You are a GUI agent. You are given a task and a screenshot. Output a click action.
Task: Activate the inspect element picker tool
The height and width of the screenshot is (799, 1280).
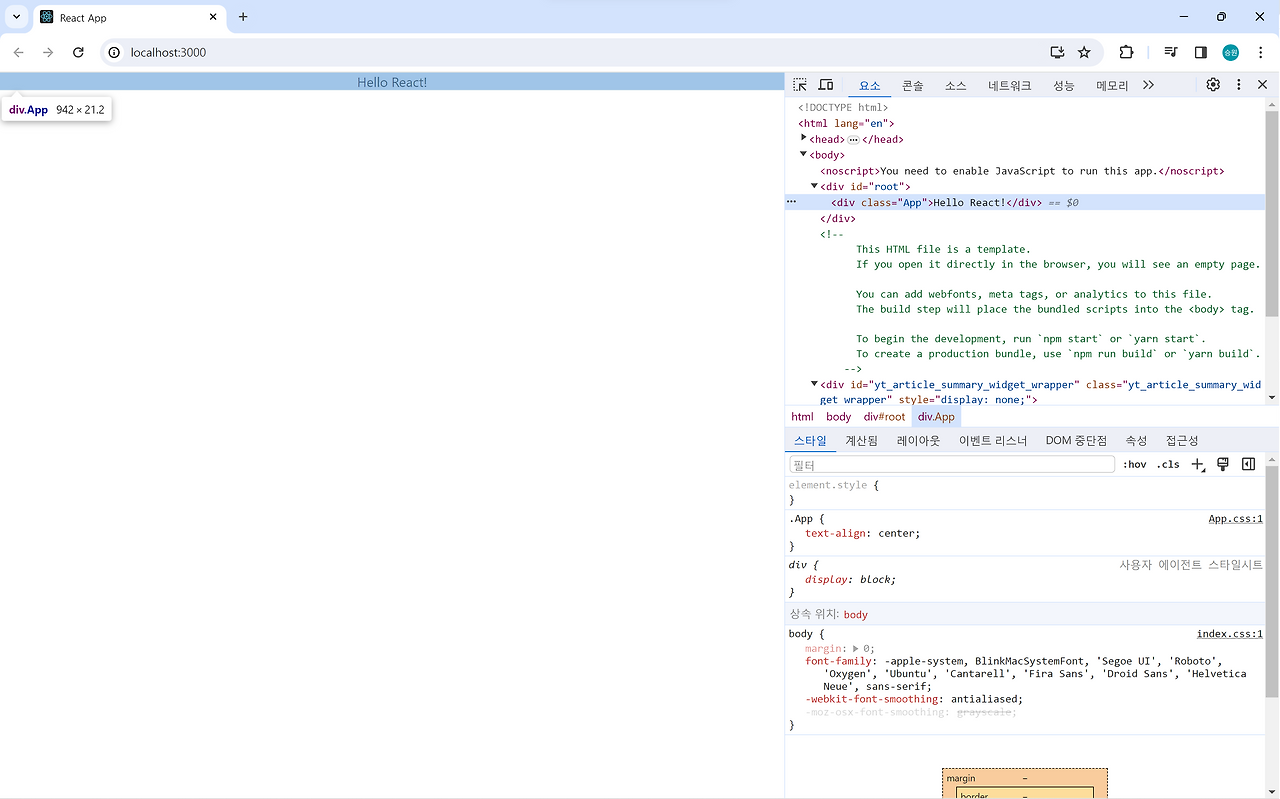click(x=800, y=85)
